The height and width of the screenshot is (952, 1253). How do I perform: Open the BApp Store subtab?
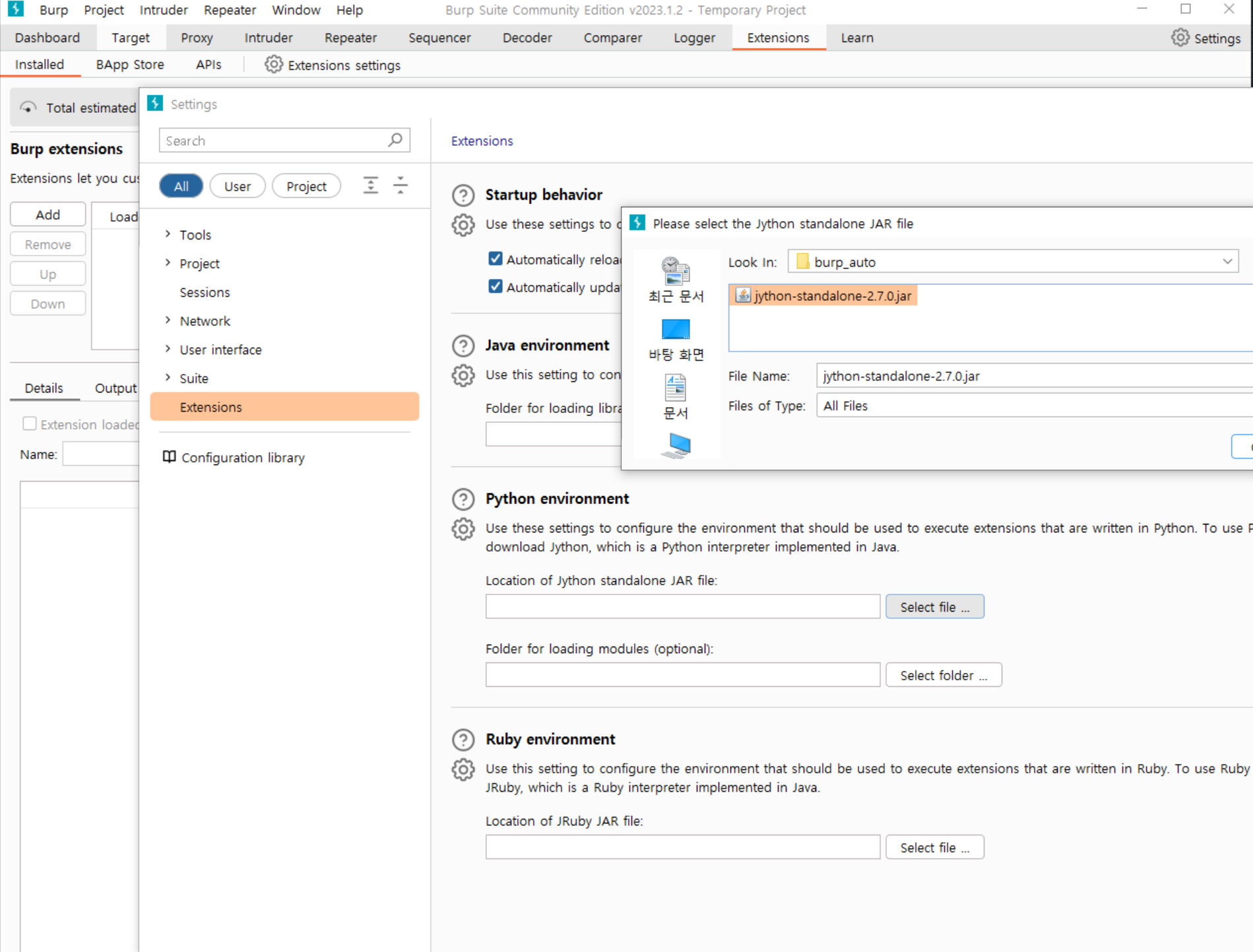pyautogui.click(x=130, y=64)
